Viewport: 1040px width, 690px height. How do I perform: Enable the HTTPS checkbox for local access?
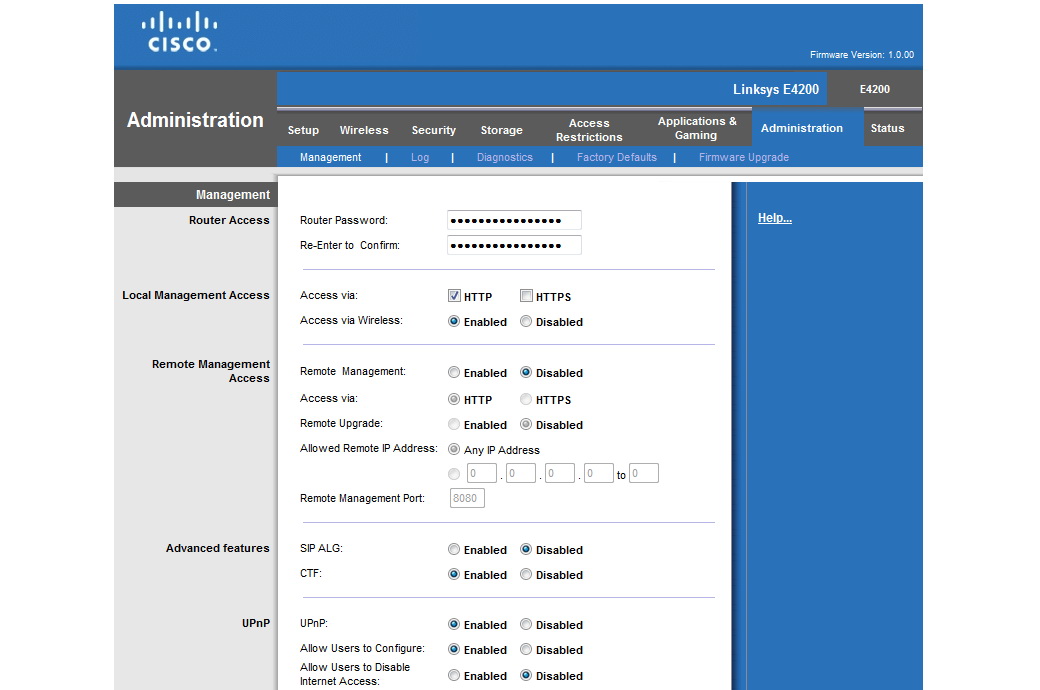click(x=526, y=296)
